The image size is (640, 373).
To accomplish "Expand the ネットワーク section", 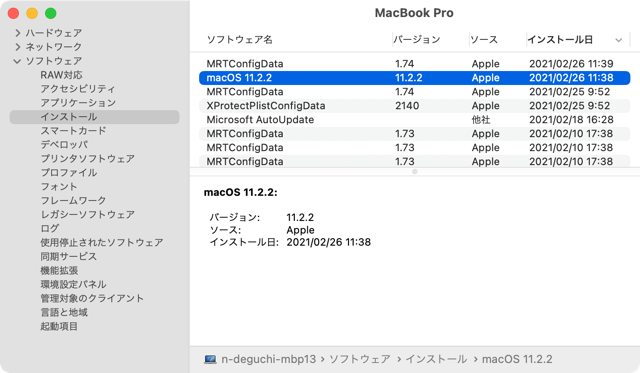I will 18,47.
